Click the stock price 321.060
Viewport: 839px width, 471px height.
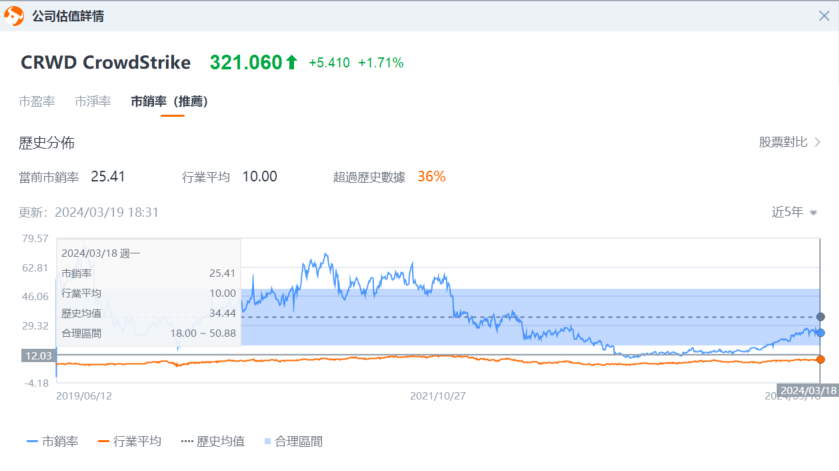point(246,63)
